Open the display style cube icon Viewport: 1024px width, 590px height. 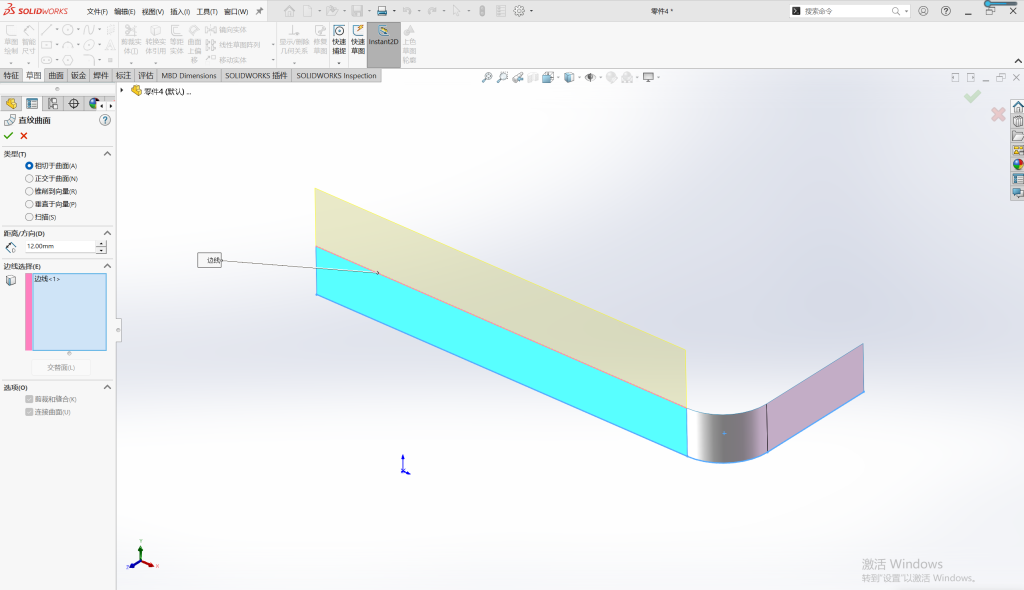tap(569, 78)
